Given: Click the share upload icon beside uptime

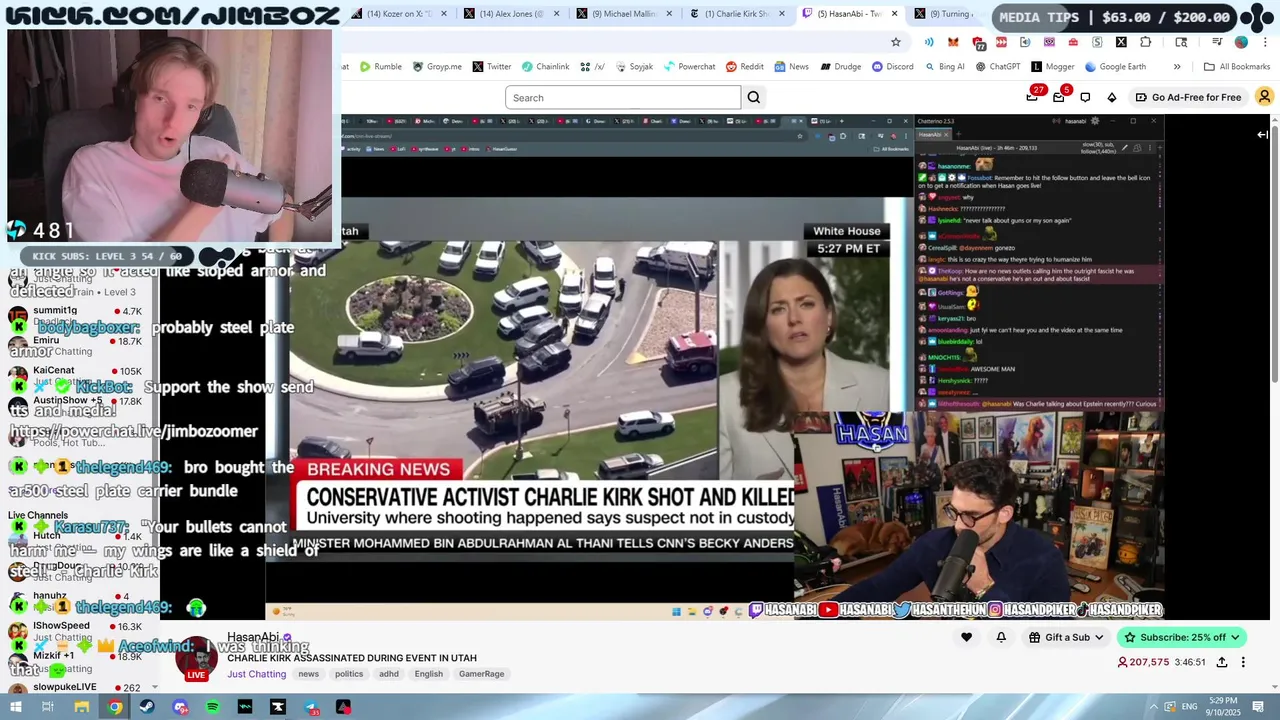Looking at the screenshot, I should 1221,662.
